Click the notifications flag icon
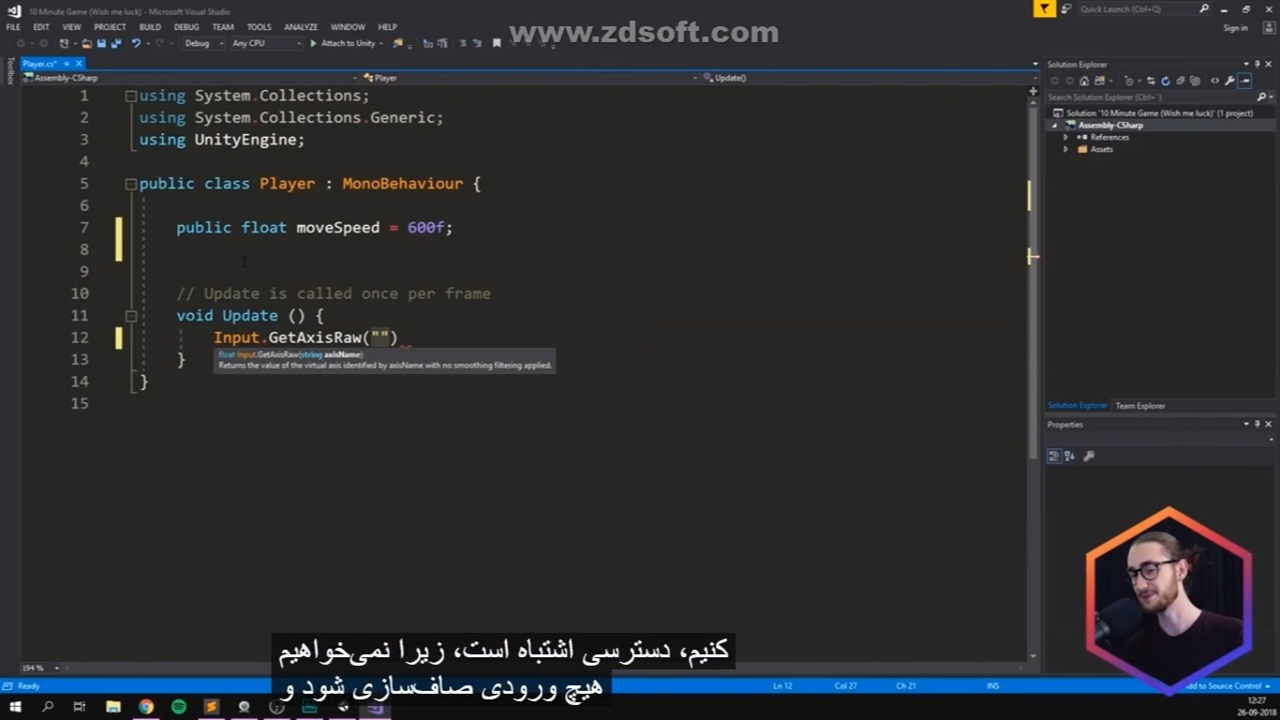 coord(1044,9)
